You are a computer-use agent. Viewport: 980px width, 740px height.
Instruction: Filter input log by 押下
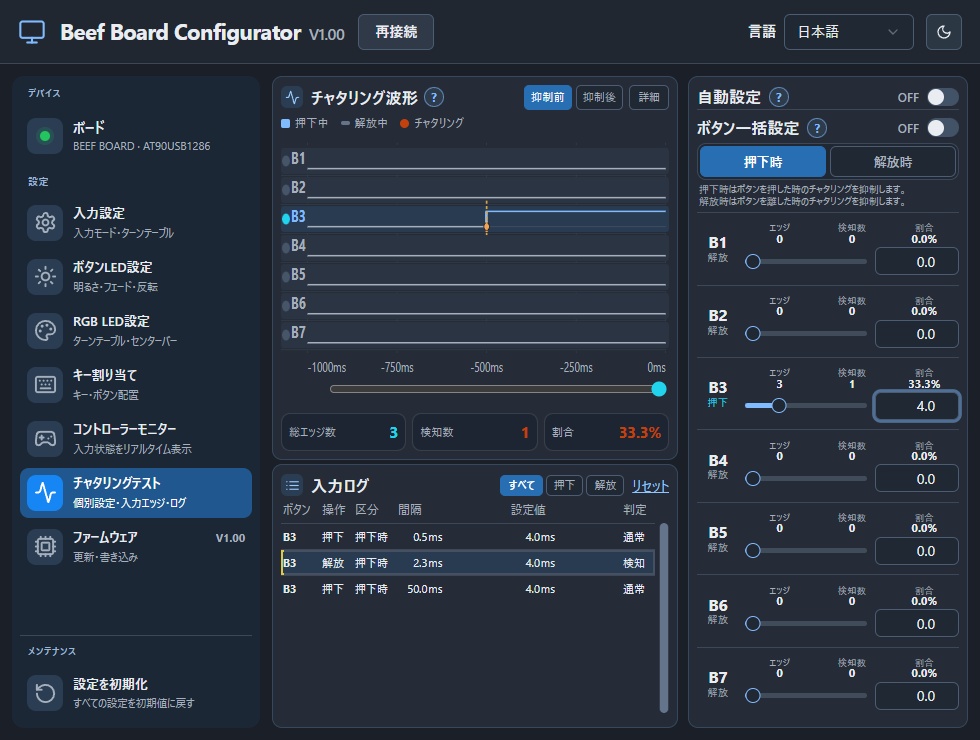[564, 486]
